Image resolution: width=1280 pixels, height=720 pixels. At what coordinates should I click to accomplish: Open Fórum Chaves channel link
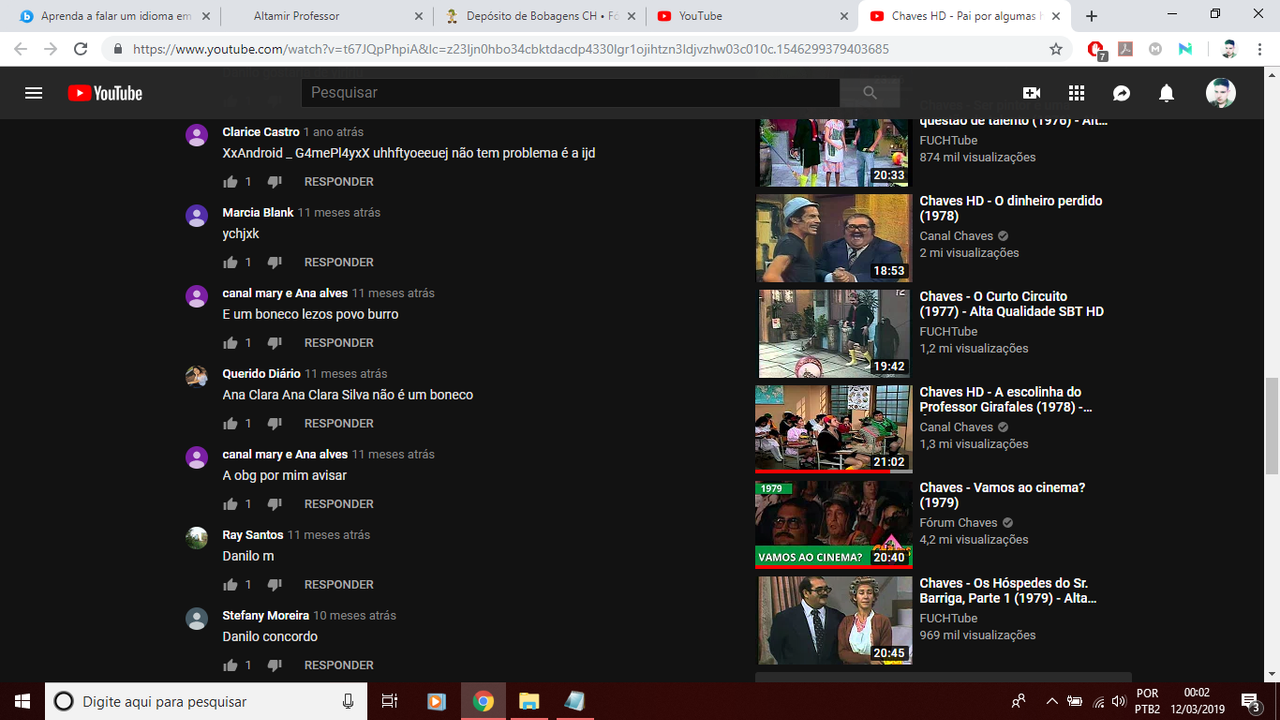[x=958, y=523]
